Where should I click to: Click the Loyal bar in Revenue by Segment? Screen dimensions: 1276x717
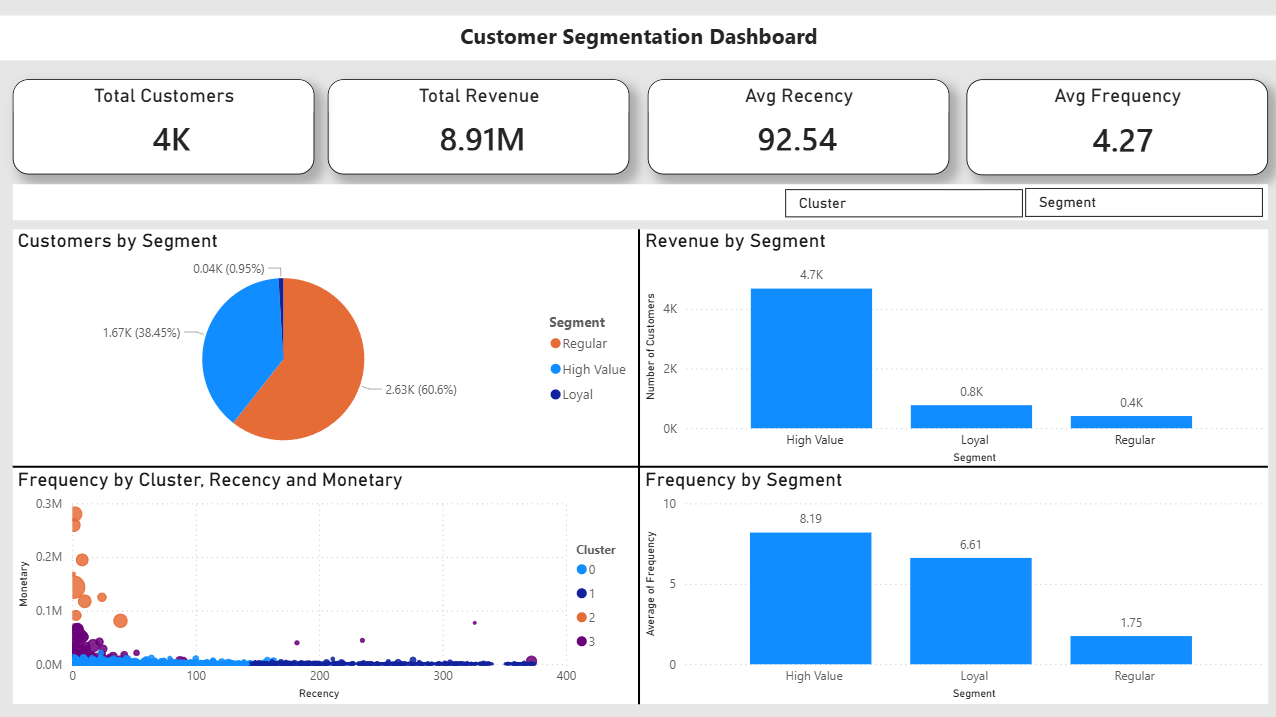click(x=971, y=416)
